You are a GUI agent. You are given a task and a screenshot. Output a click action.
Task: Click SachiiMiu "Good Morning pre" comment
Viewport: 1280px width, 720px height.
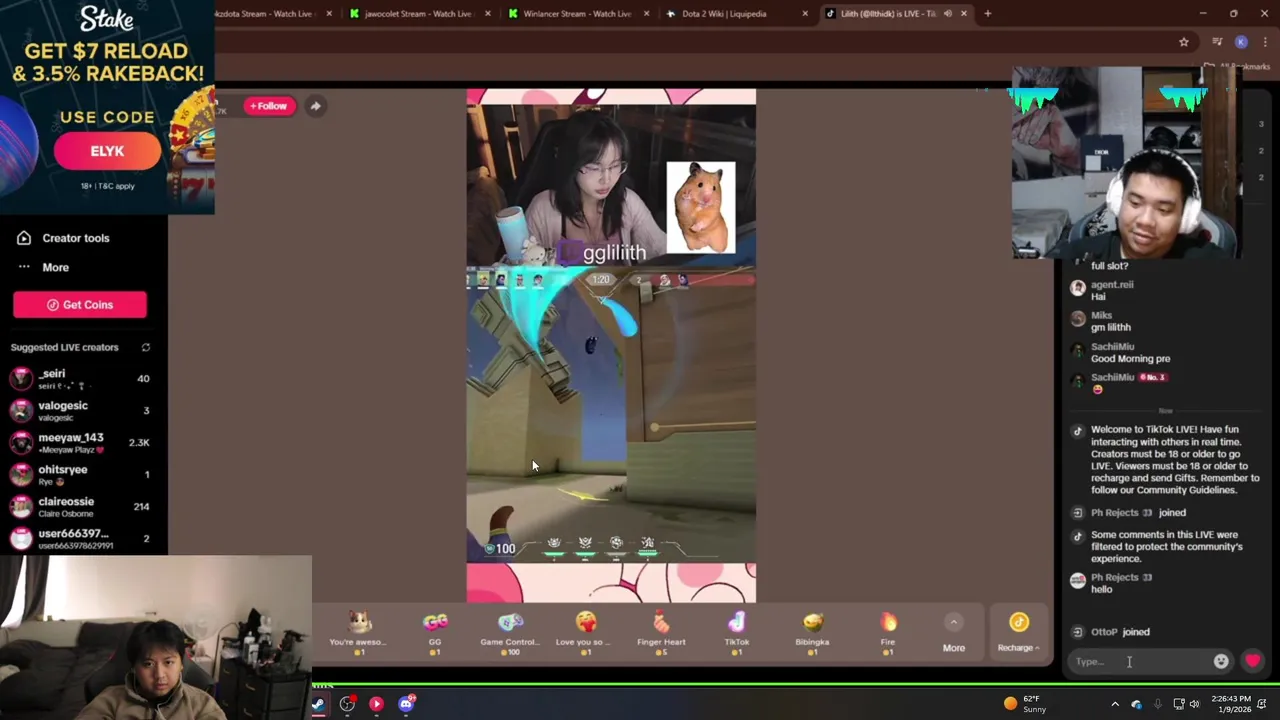pyautogui.click(x=1130, y=359)
